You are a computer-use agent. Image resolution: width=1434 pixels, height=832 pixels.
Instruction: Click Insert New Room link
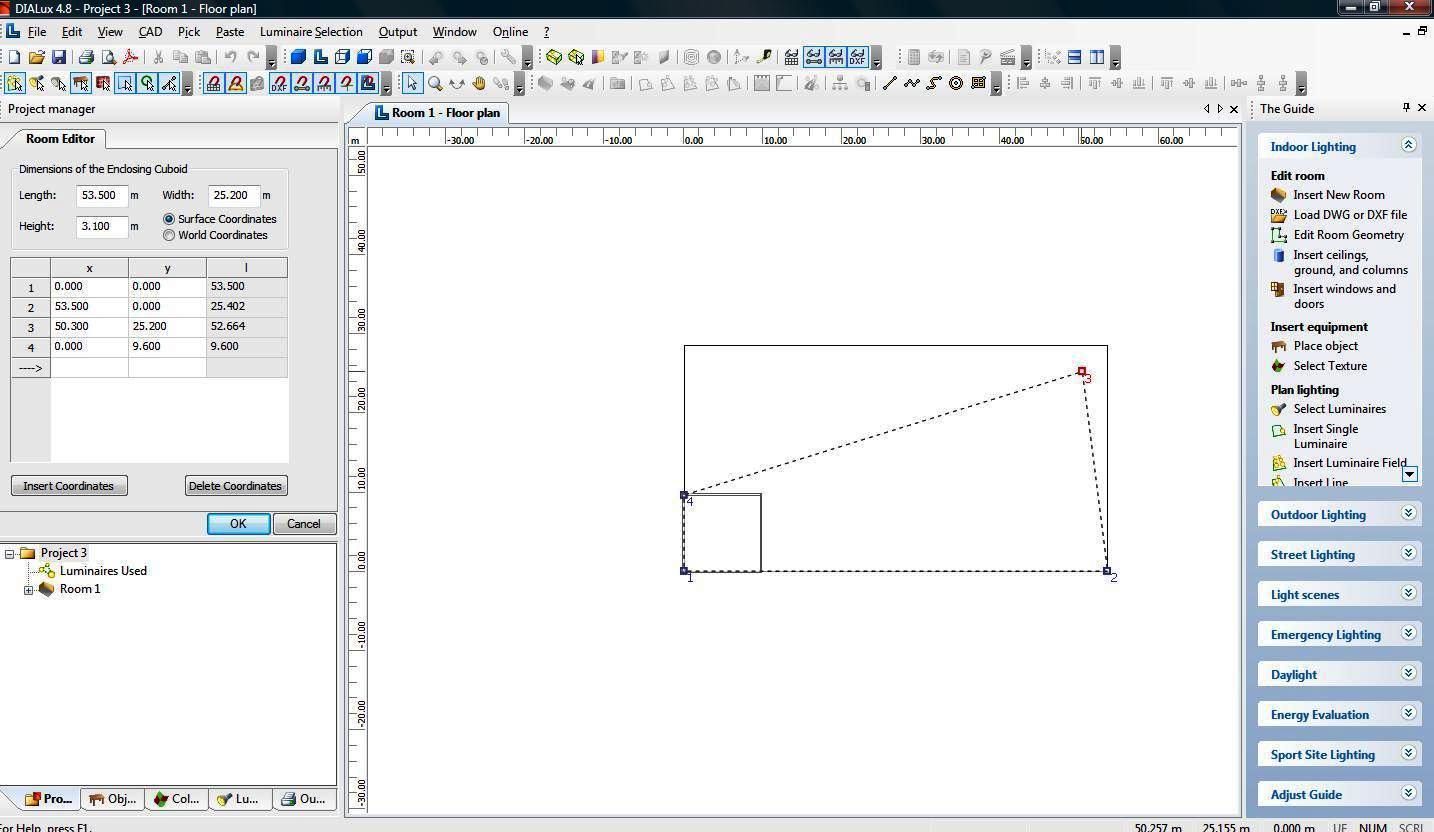1339,195
